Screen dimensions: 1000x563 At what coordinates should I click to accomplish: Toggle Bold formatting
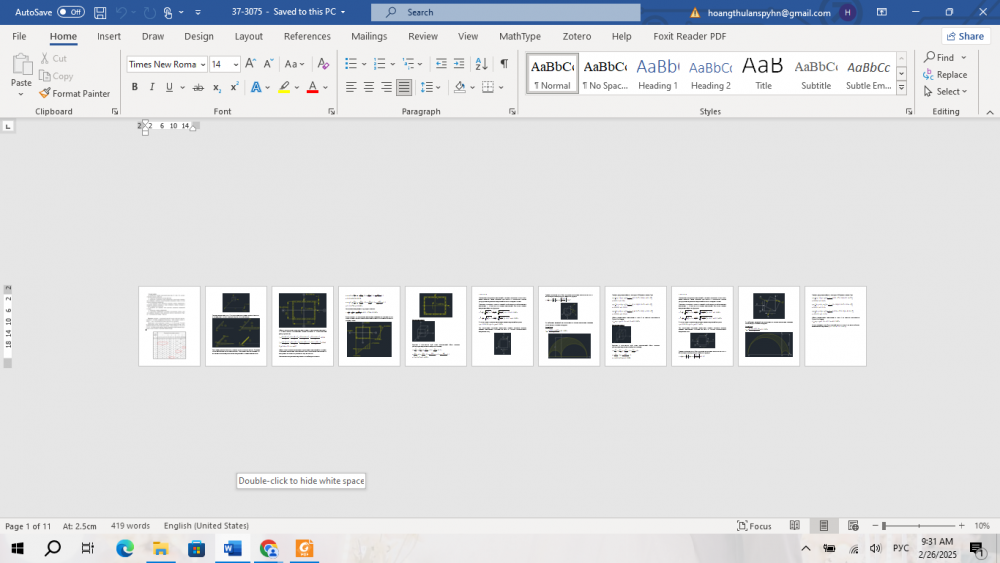click(x=135, y=88)
